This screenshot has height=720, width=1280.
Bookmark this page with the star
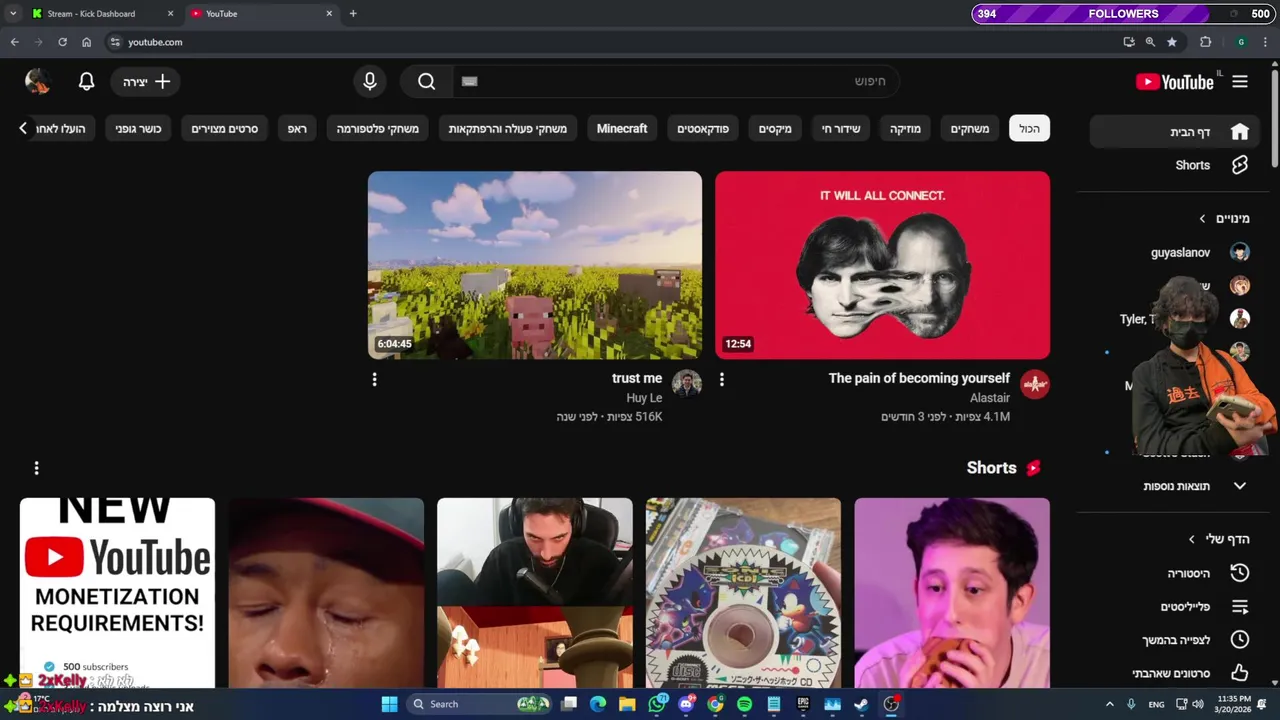tap(1172, 42)
